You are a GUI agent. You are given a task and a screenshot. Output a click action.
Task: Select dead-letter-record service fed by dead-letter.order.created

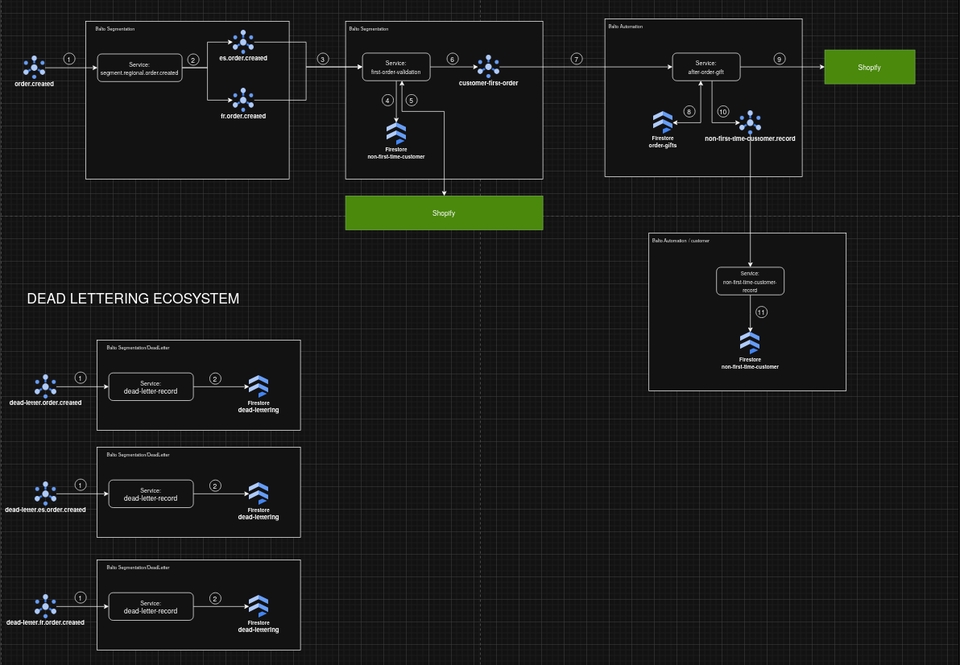151,387
